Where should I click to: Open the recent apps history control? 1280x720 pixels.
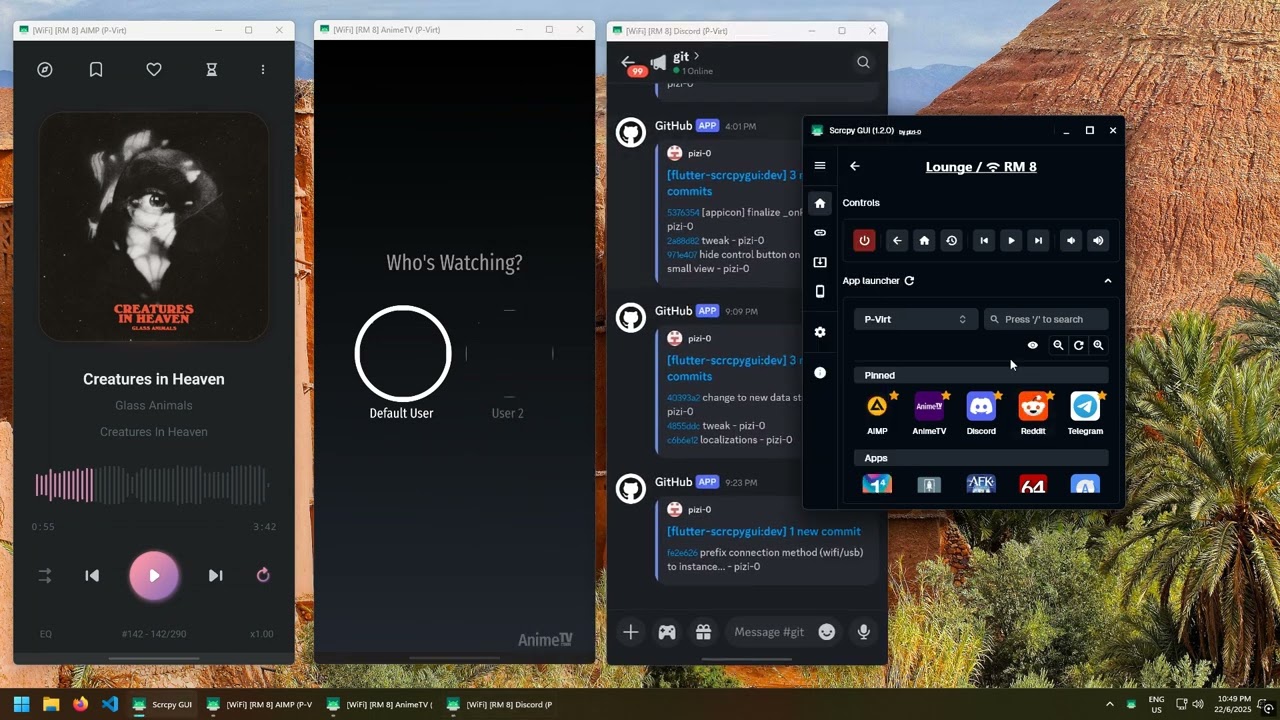point(951,240)
